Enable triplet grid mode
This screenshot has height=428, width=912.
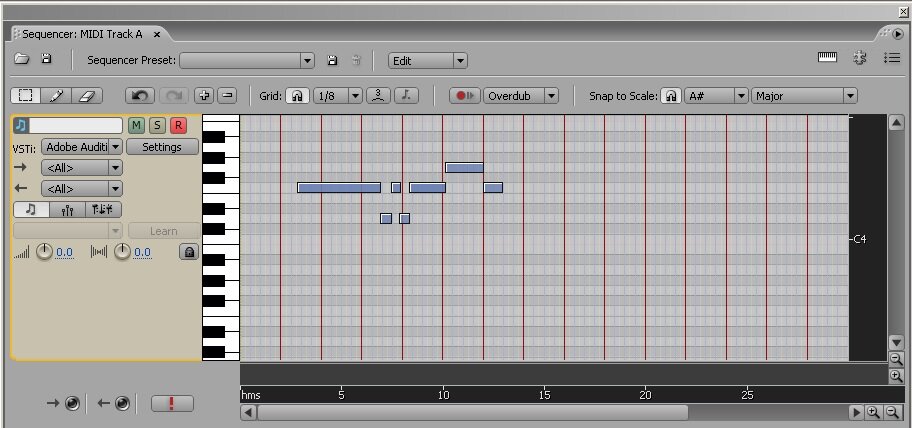click(377, 96)
